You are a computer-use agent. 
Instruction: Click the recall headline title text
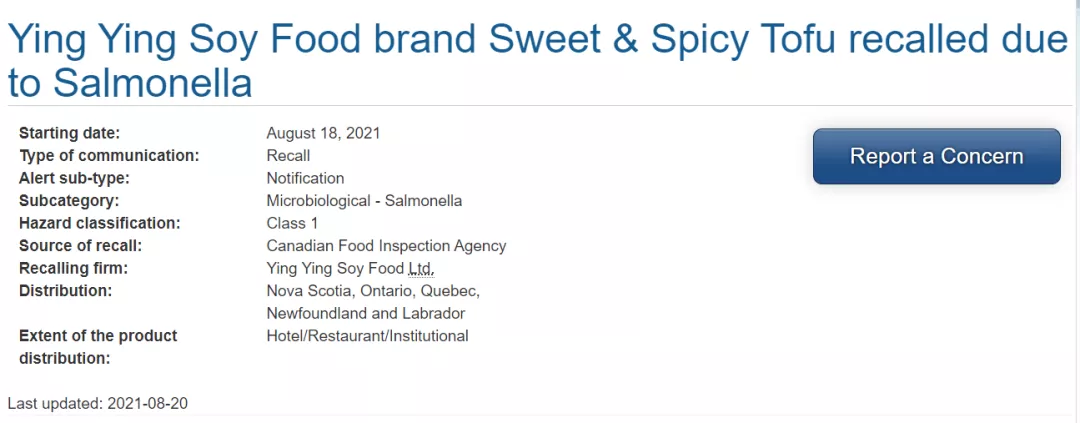coord(537,62)
